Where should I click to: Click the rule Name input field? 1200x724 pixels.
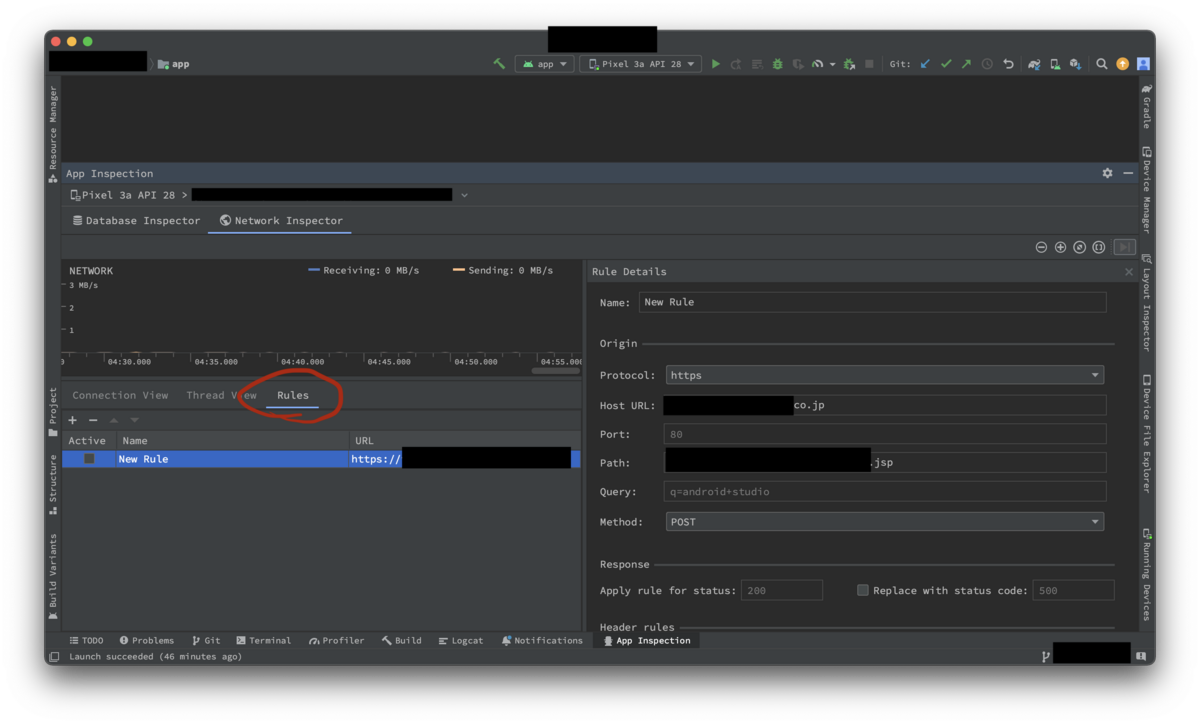pyautogui.click(x=873, y=302)
